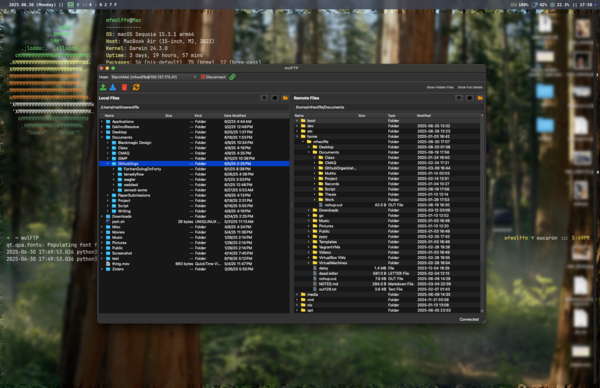Viewport: 600px width, 388px height.
Task: Click the orange refresh icon
Action: pos(136,87)
